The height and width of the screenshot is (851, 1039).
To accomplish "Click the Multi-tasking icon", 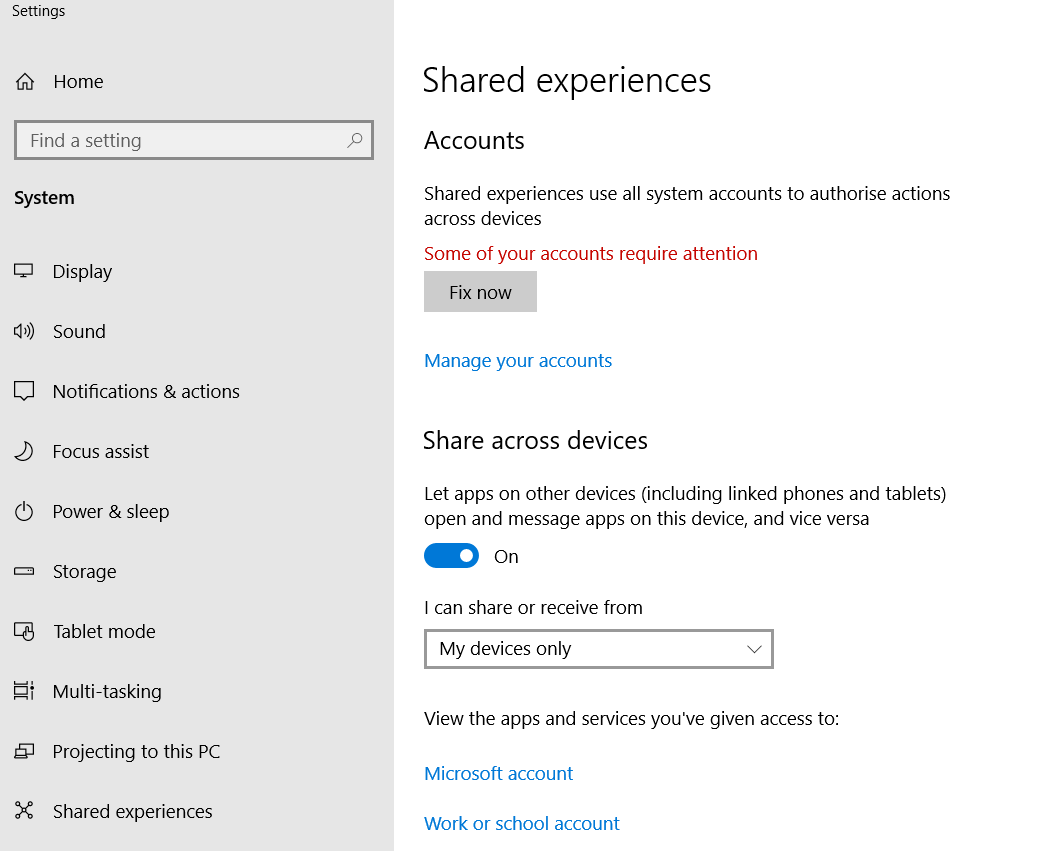I will (x=24, y=691).
